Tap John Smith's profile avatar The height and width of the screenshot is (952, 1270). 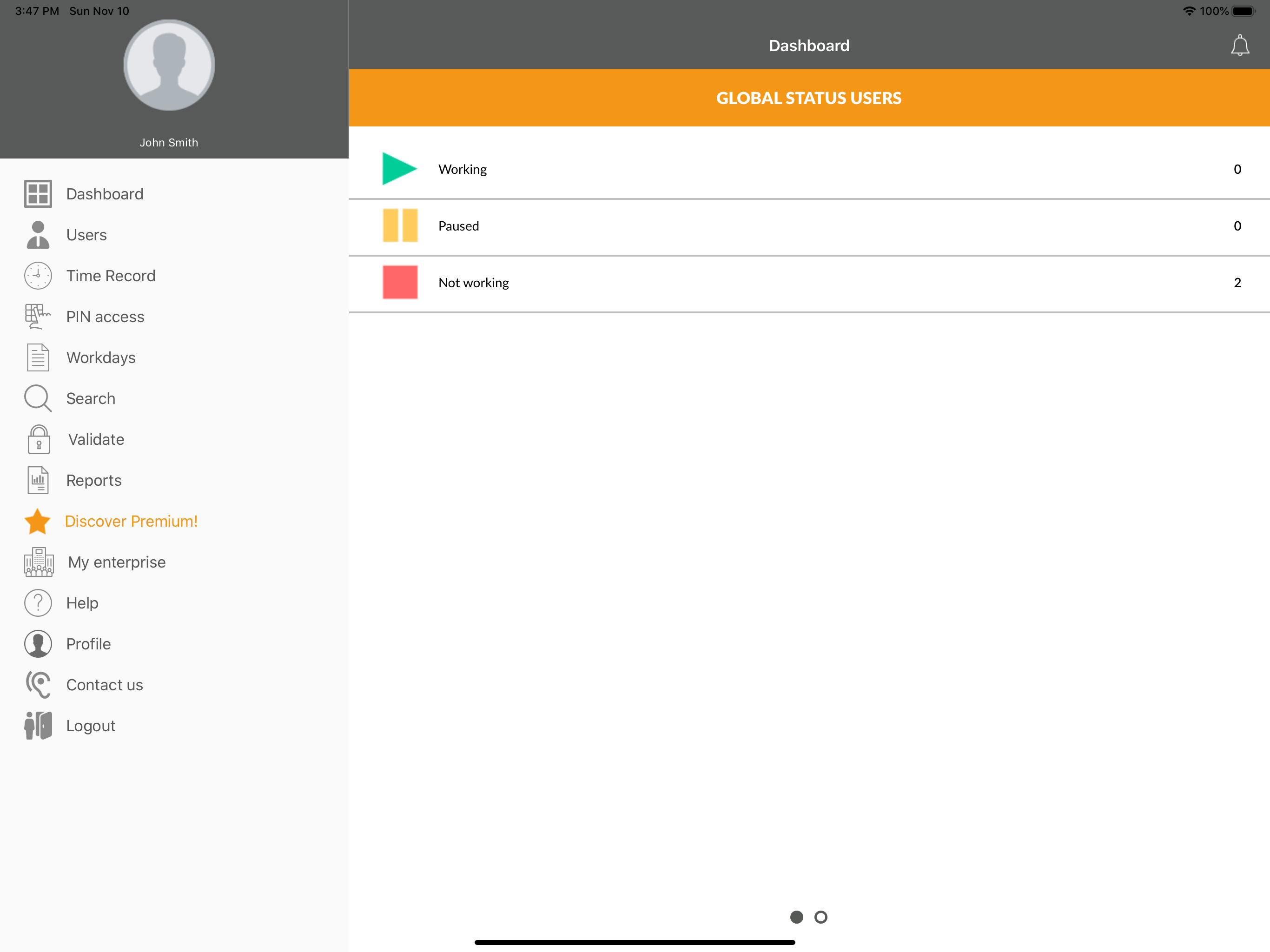tap(169, 66)
